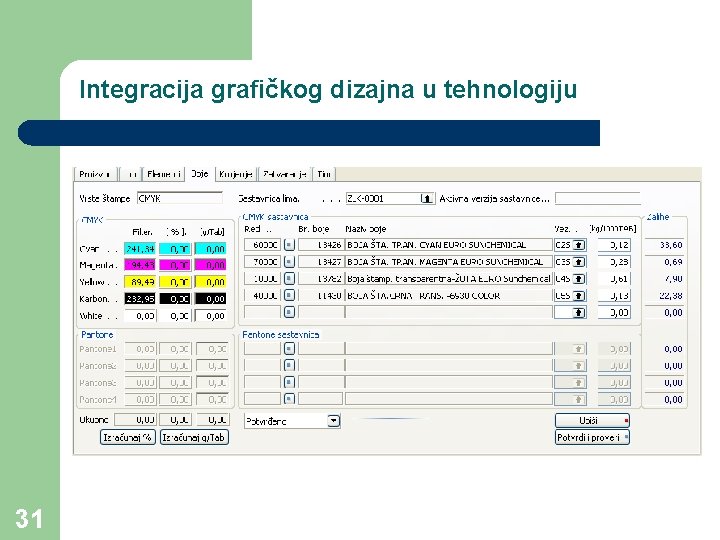Switch to the Elementi tab
Screen dimensions: 720x540
click(x=164, y=174)
